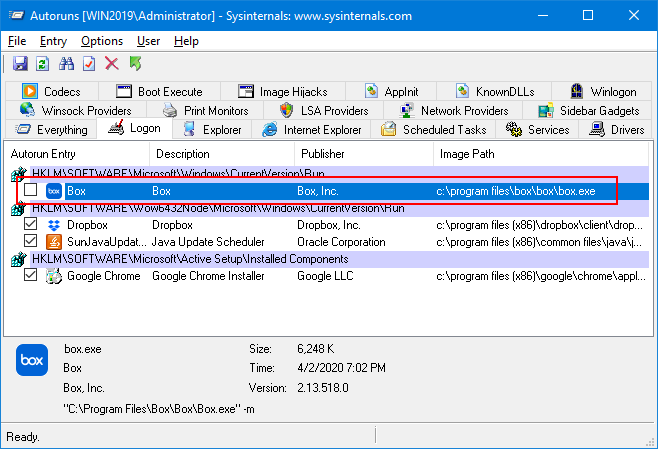Switch to the Sidebar Gadgets tab
Screen dimensions: 658x449
(588, 111)
